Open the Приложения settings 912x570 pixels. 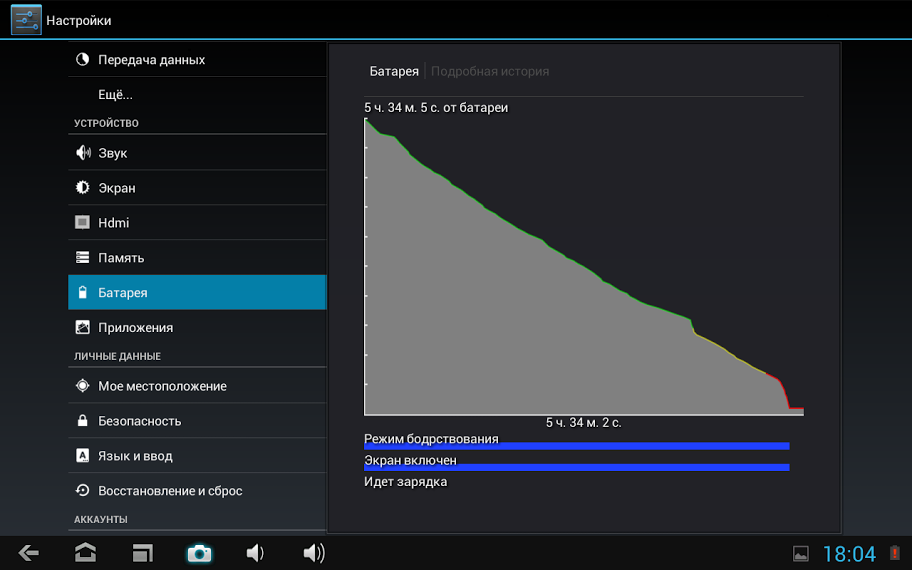pyautogui.click(x=197, y=327)
